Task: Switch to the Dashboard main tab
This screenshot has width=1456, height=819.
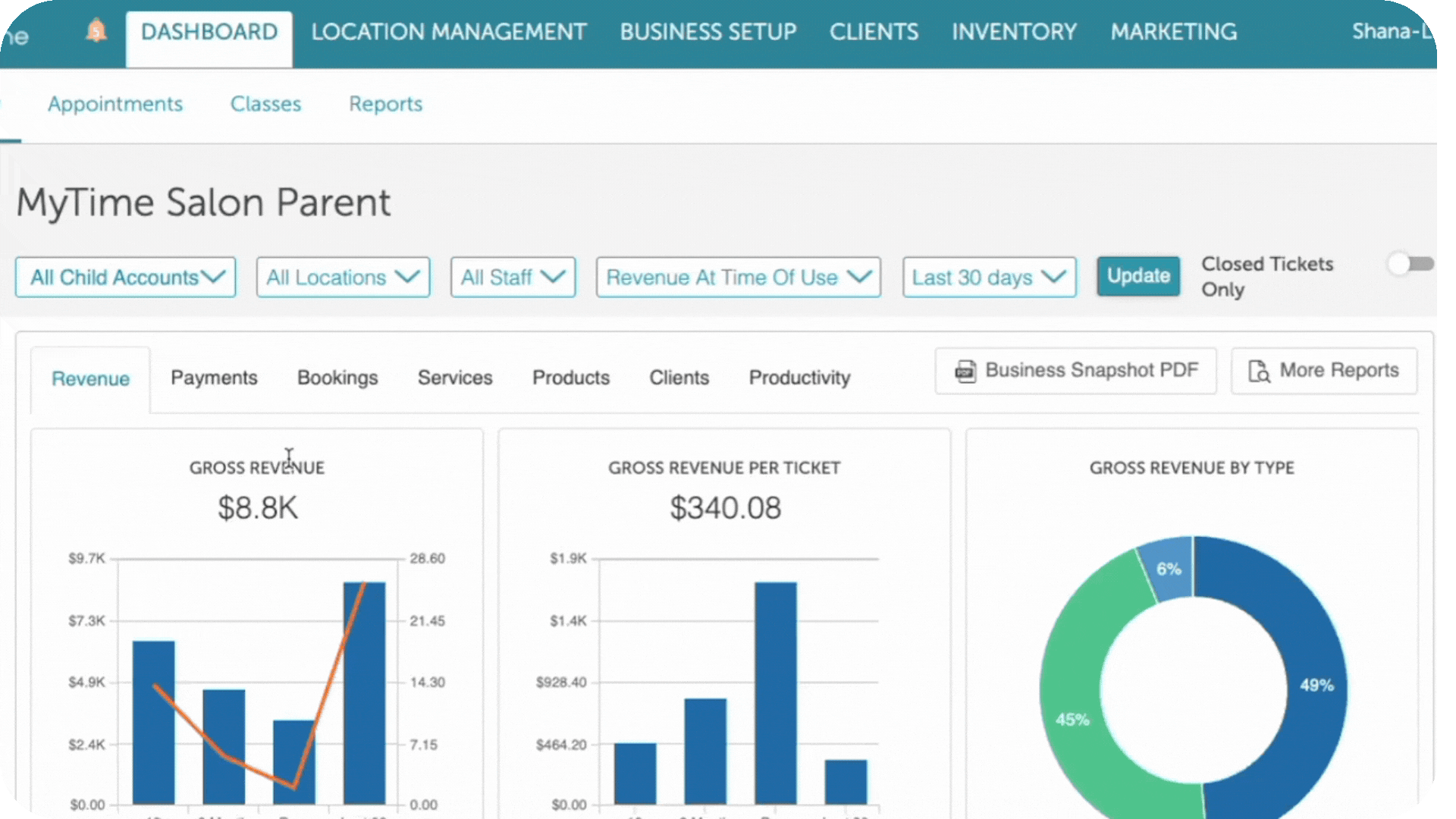Action: point(209,32)
